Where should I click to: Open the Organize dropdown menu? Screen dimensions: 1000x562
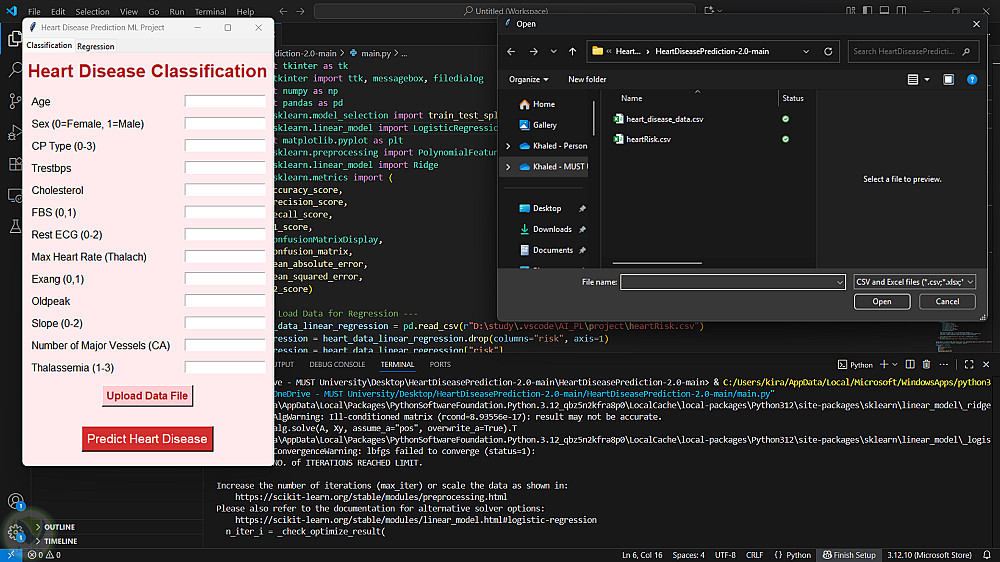click(529, 79)
